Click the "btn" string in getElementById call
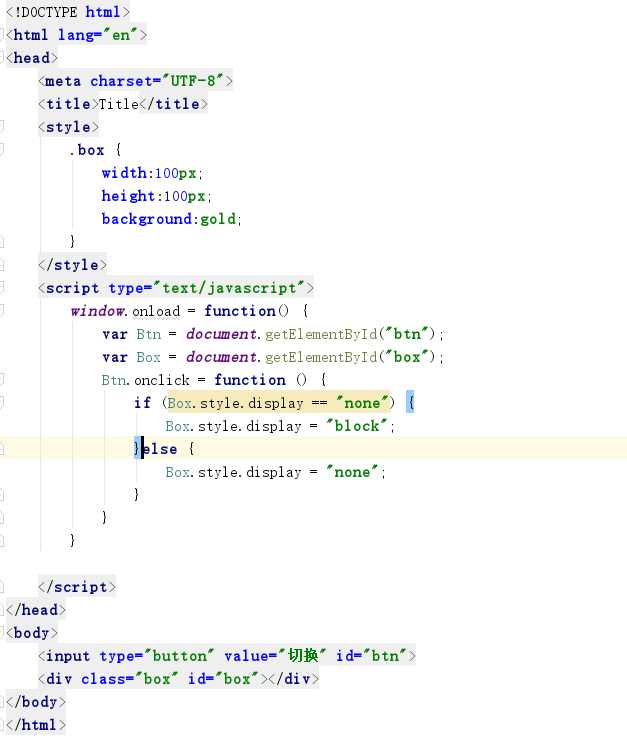627x747 pixels. point(408,333)
